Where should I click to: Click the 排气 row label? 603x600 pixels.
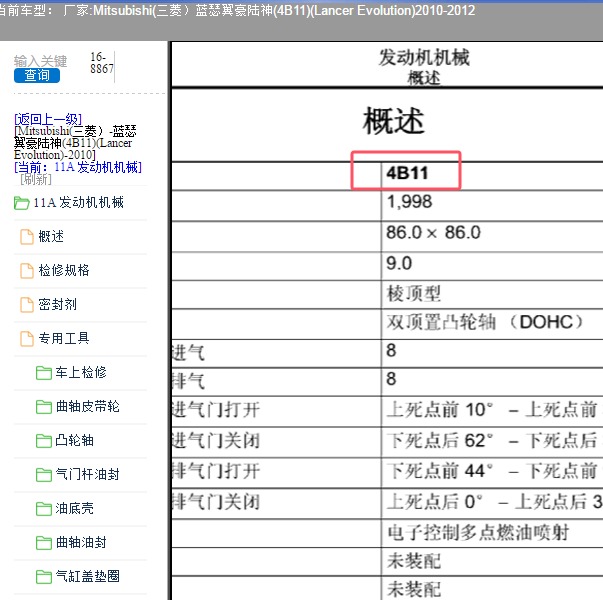188,381
